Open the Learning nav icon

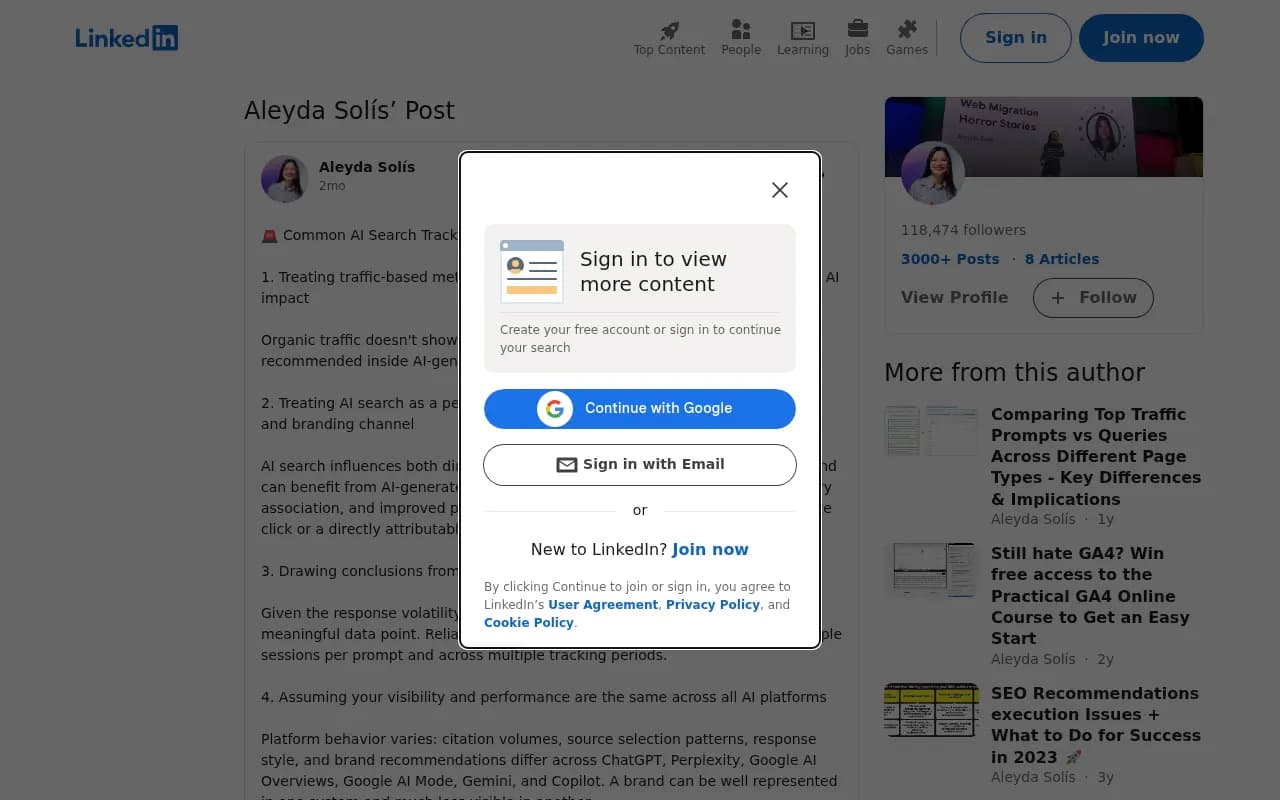click(x=803, y=30)
